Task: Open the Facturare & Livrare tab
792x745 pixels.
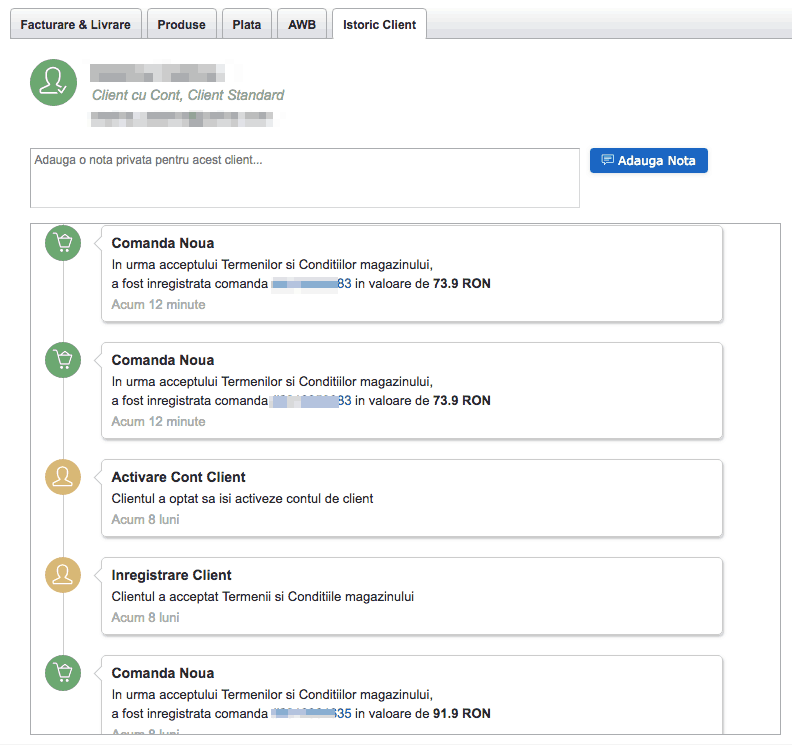Action: (x=76, y=25)
